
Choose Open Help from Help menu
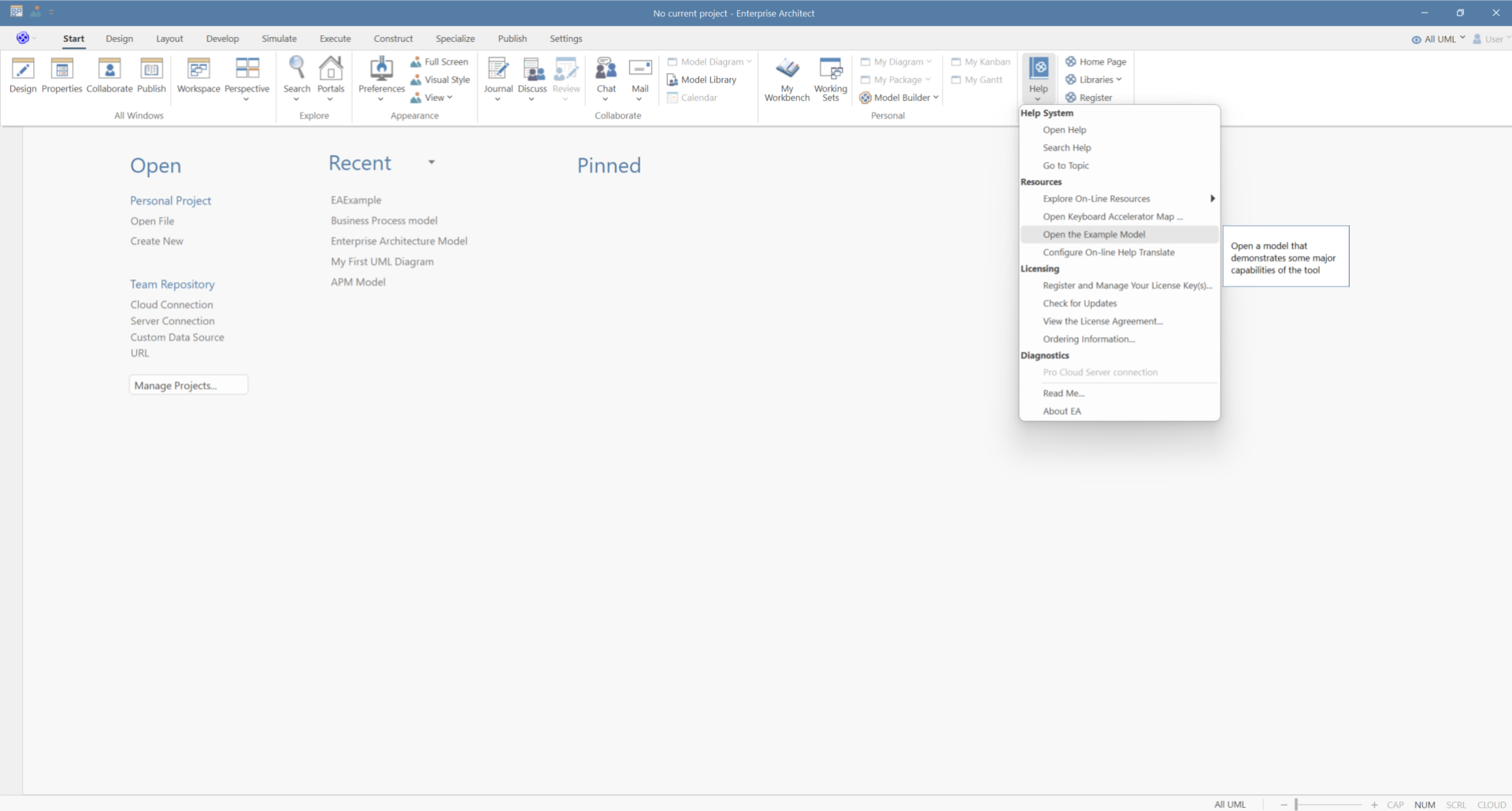point(1119,130)
